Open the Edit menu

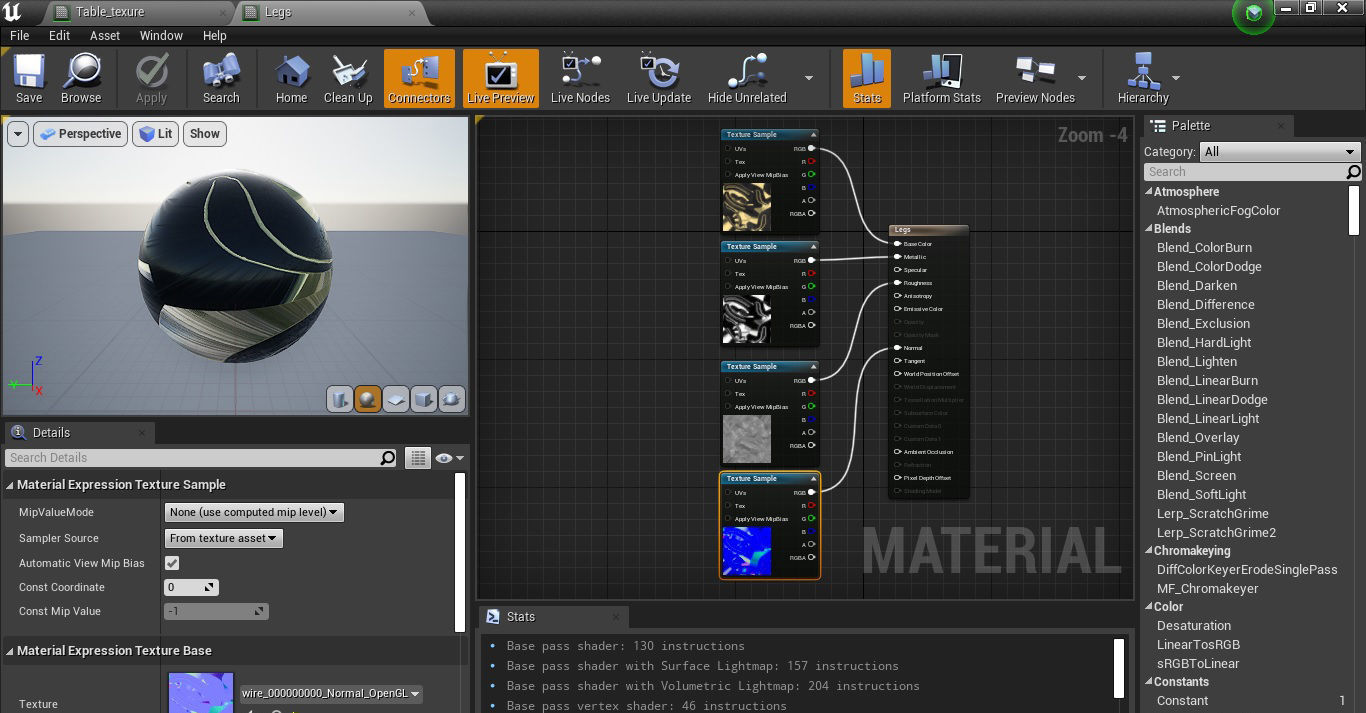(x=60, y=35)
